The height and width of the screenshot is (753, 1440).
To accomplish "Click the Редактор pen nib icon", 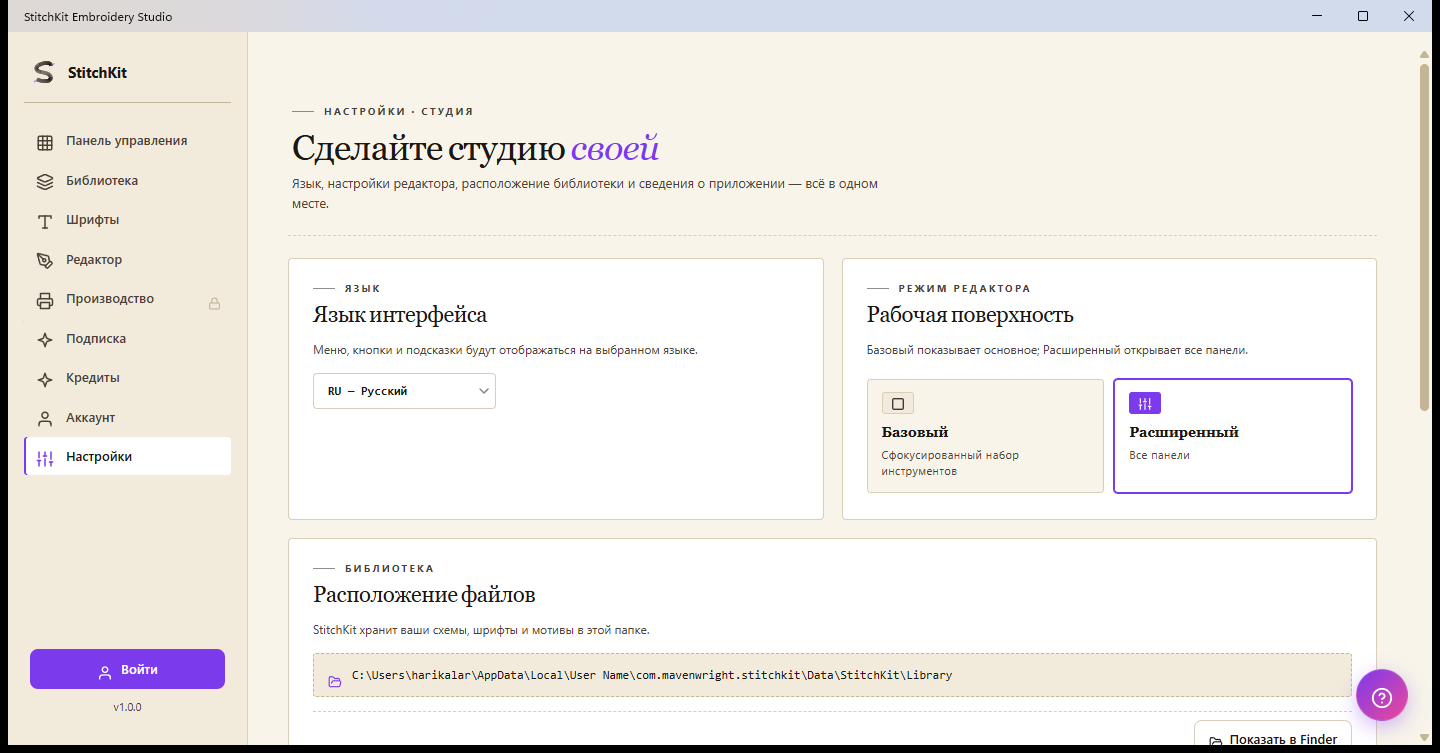I will tap(45, 260).
